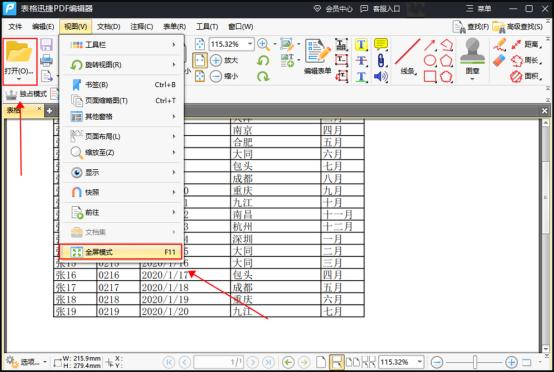Toggle two-page continuous layout in status bar
The image size is (554, 372).
pyautogui.click(x=369, y=362)
